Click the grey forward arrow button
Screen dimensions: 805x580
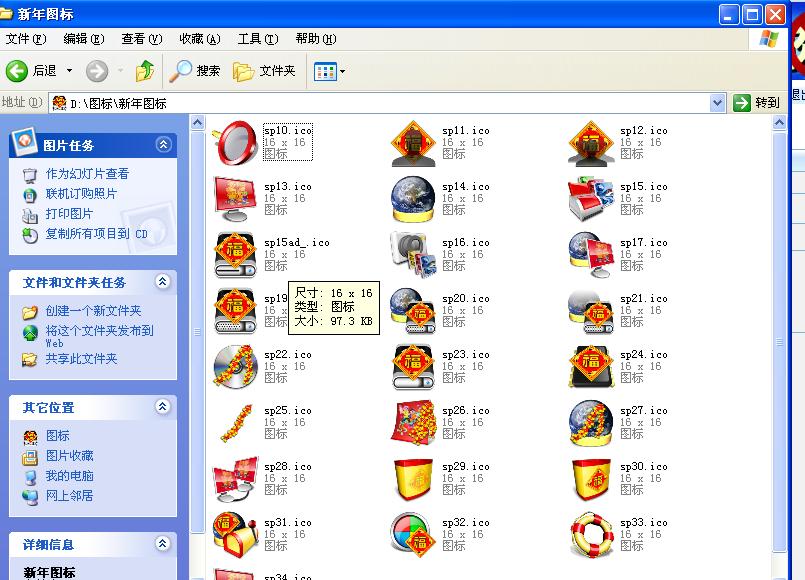(97, 71)
